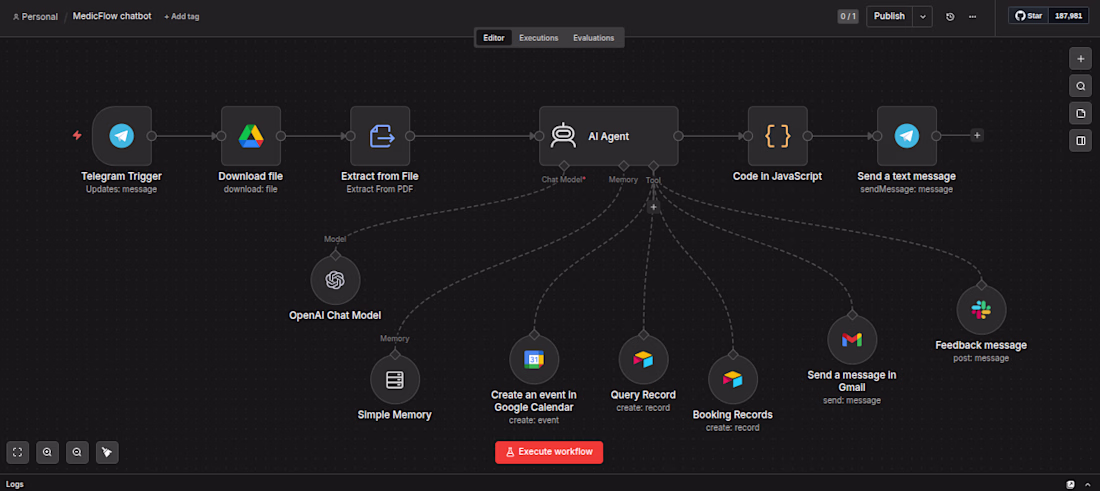
Task: Click the Logs label at the bottom
Action: tap(14, 484)
